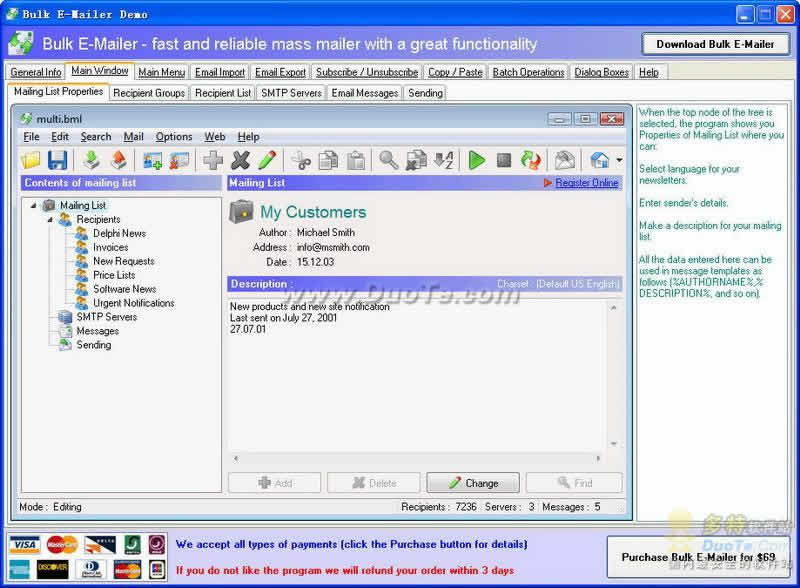Select Urgent Notifications recipient group
Screen dimensions: 800x588
coord(134,303)
